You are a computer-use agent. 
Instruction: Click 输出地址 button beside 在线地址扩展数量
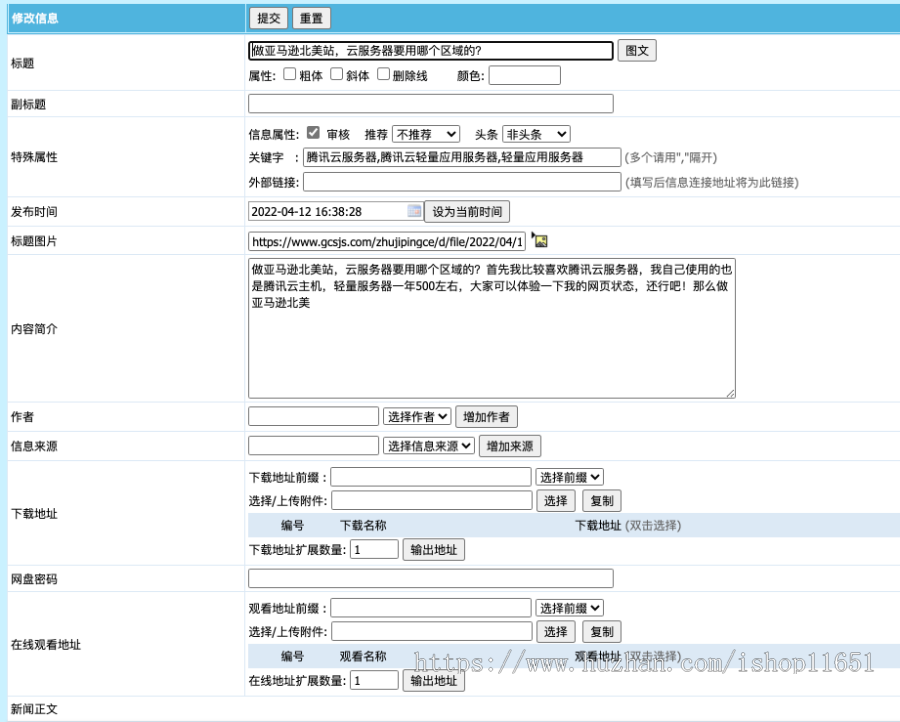(433, 681)
